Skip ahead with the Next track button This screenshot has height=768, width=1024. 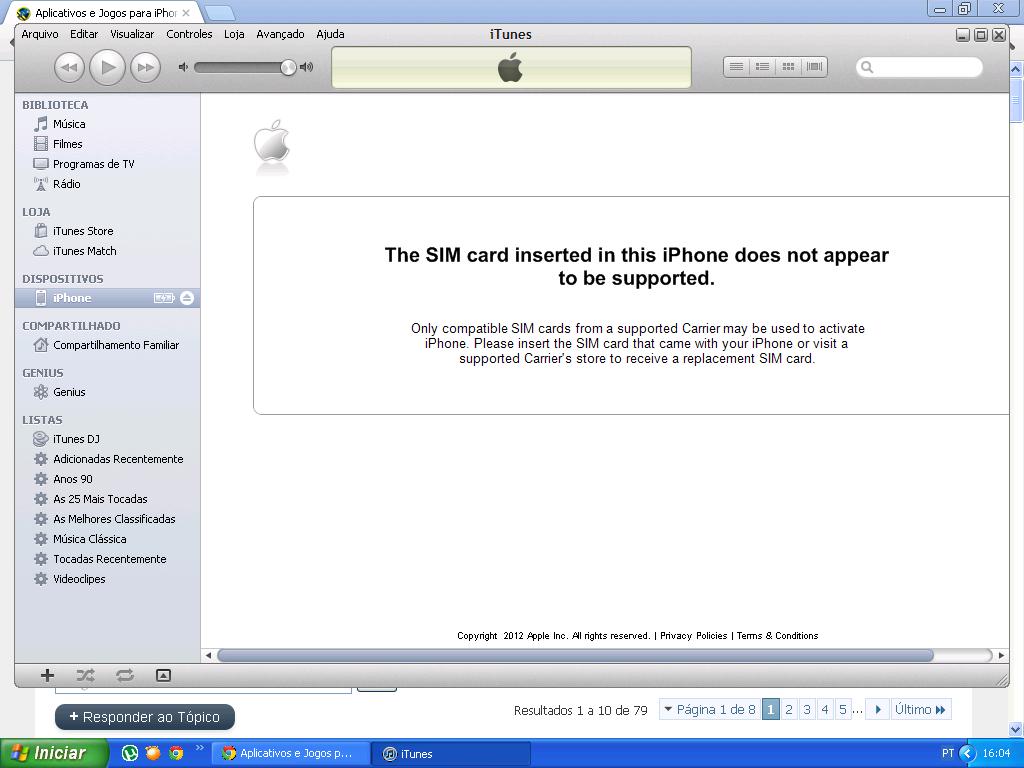[x=146, y=67]
